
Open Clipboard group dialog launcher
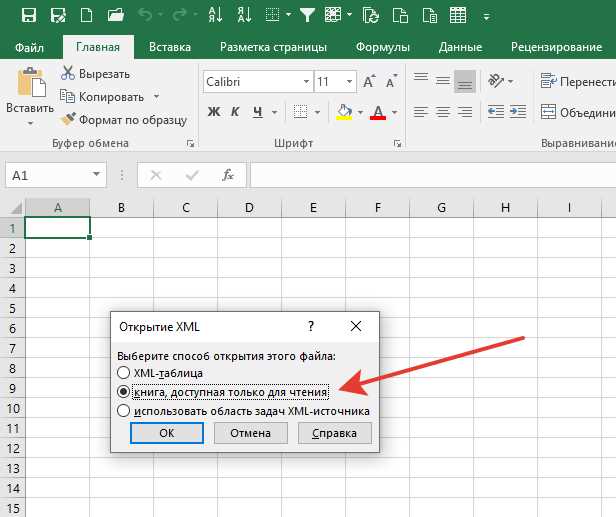coord(191,144)
